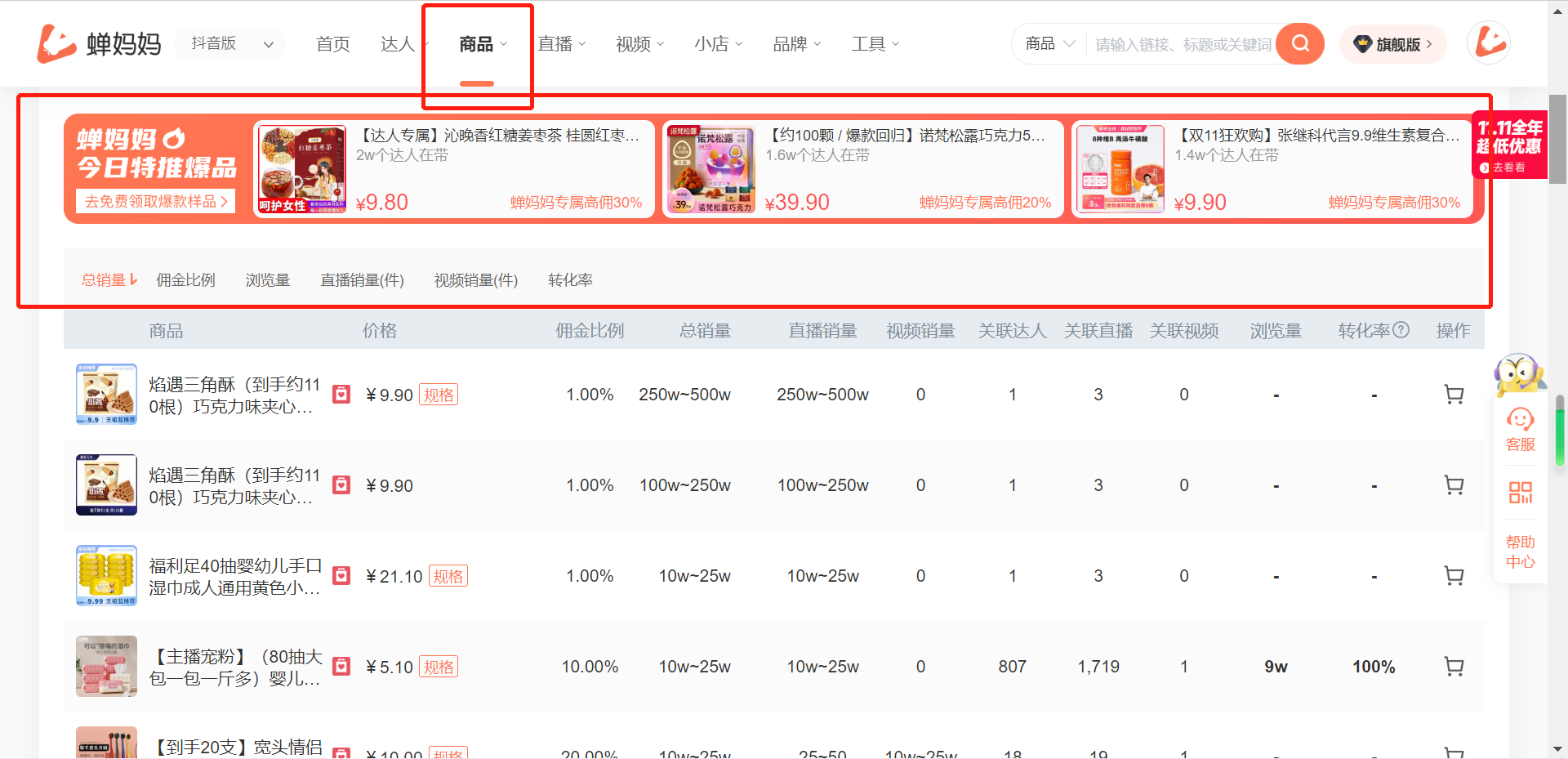Click page vertical scrollbar
The height and width of the screenshot is (759, 1568).
1557,139
